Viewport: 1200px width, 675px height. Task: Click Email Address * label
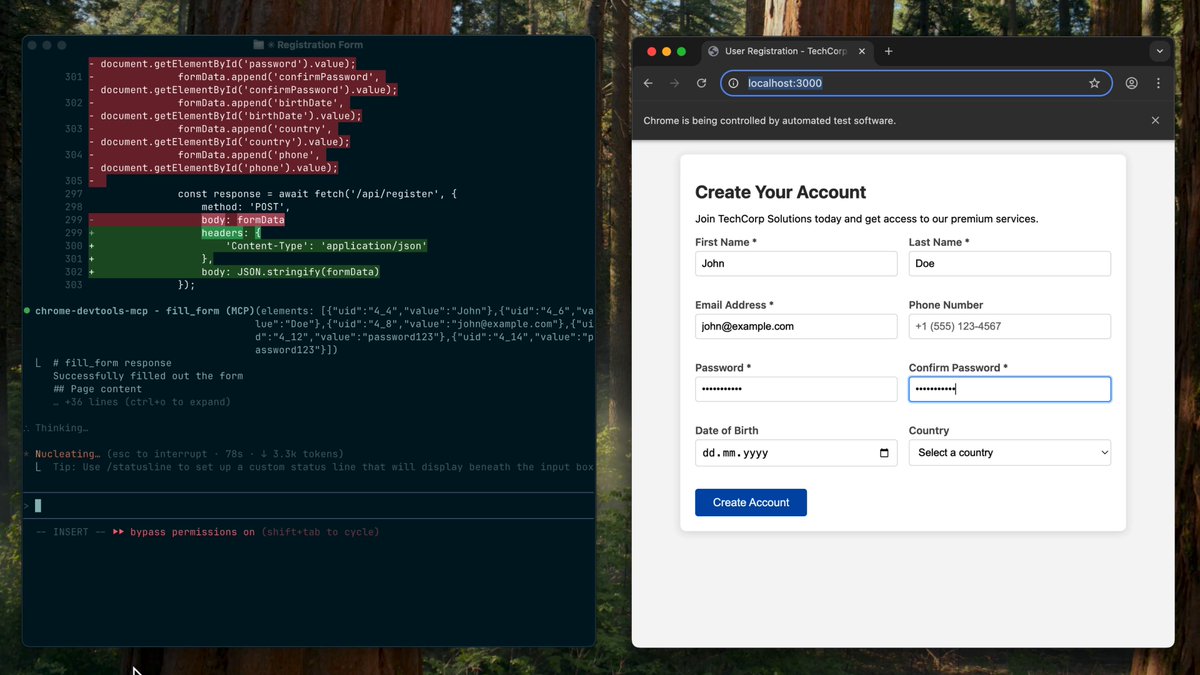tap(734, 305)
